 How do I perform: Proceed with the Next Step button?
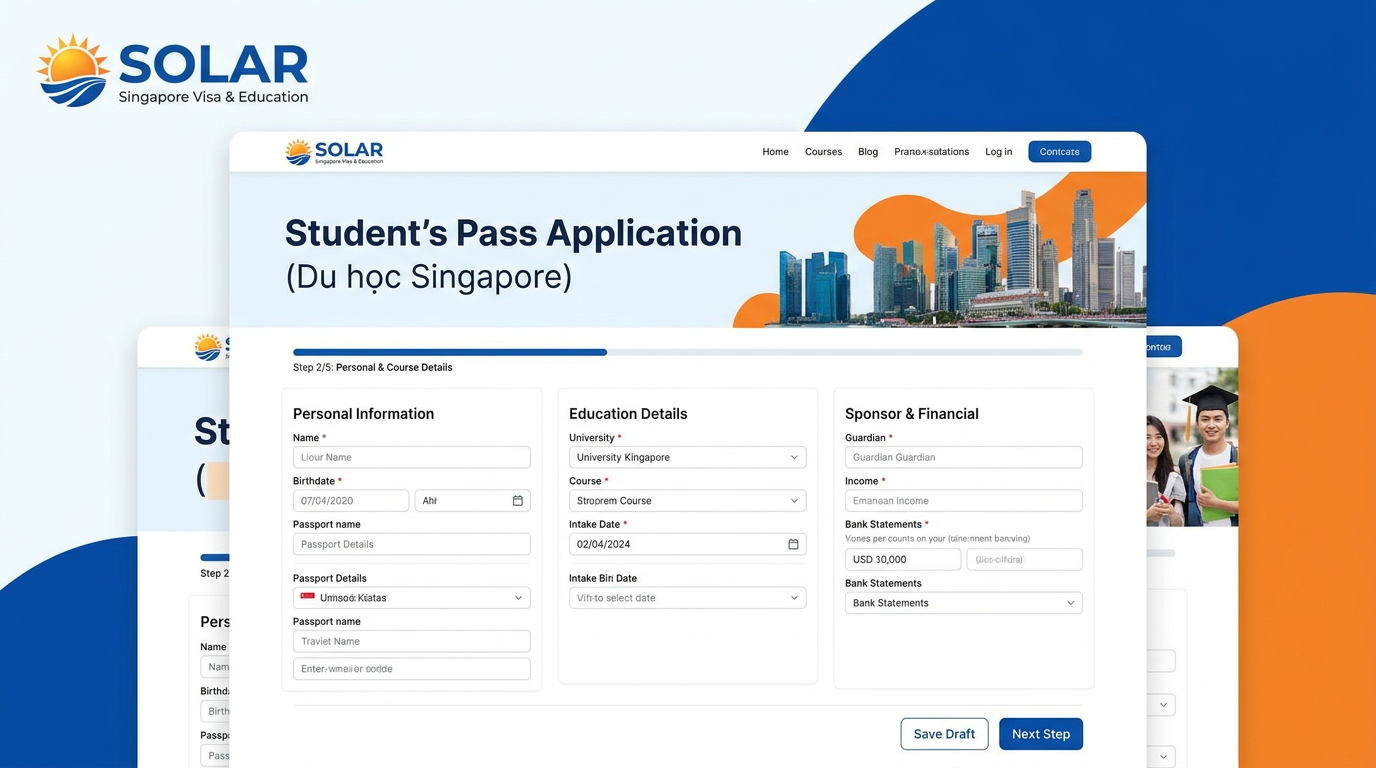[x=1041, y=734]
